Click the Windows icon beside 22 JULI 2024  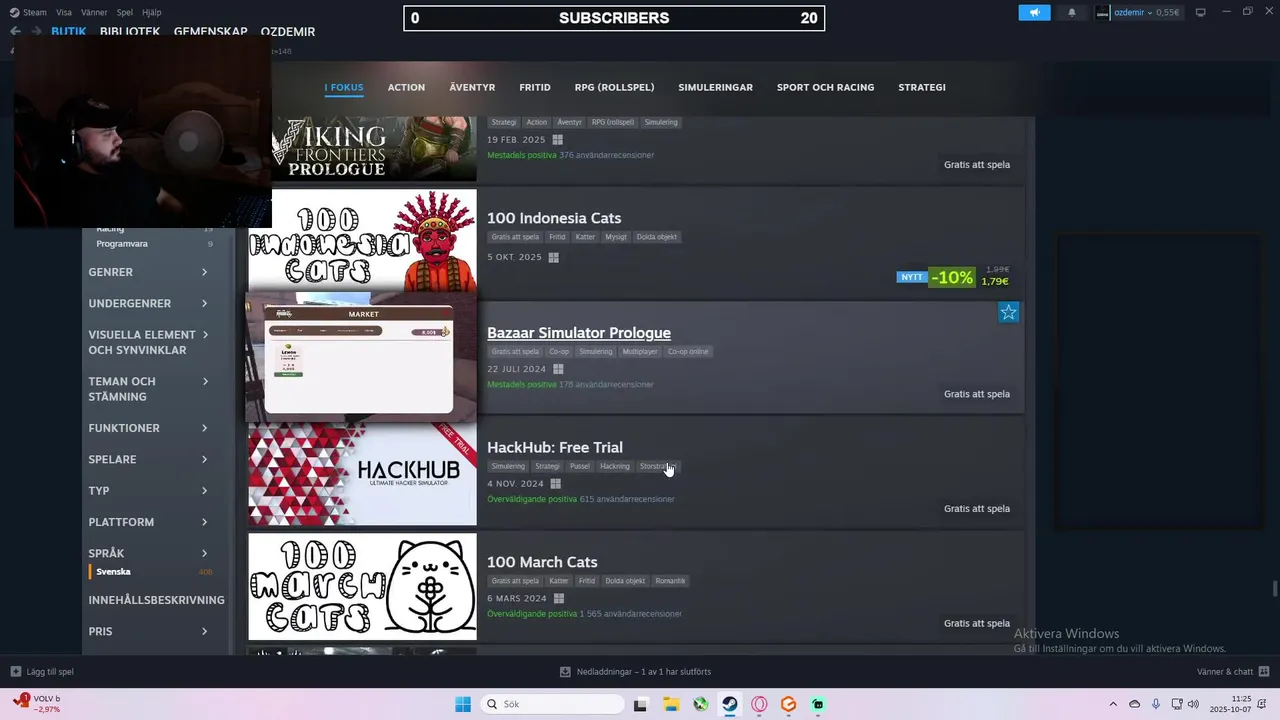pyautogui.click(x=558, y=369)
